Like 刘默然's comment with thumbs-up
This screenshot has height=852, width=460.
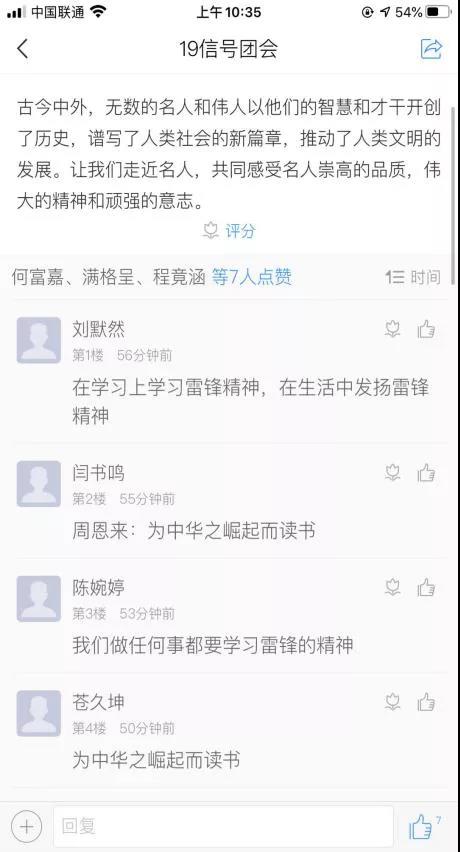(x=426, y=329)
